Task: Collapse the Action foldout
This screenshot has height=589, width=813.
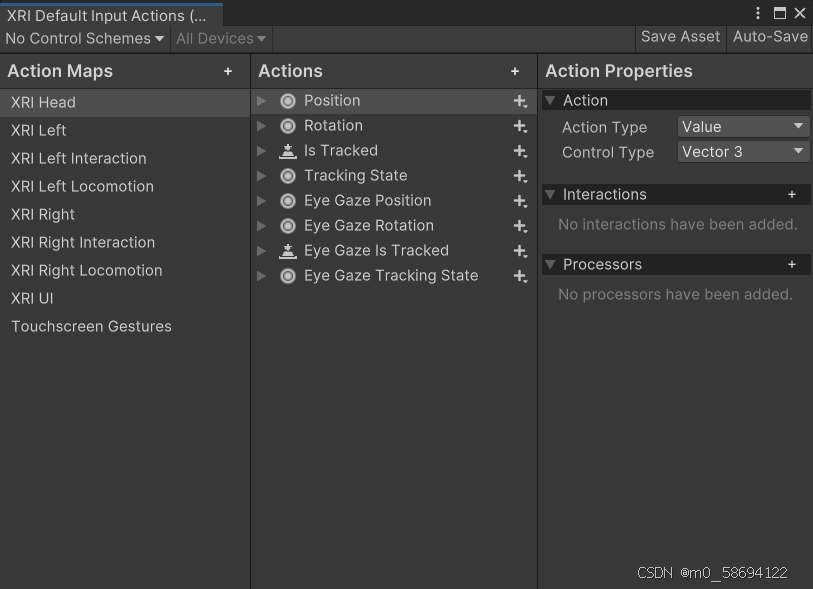Action: [x=551, y=100]
